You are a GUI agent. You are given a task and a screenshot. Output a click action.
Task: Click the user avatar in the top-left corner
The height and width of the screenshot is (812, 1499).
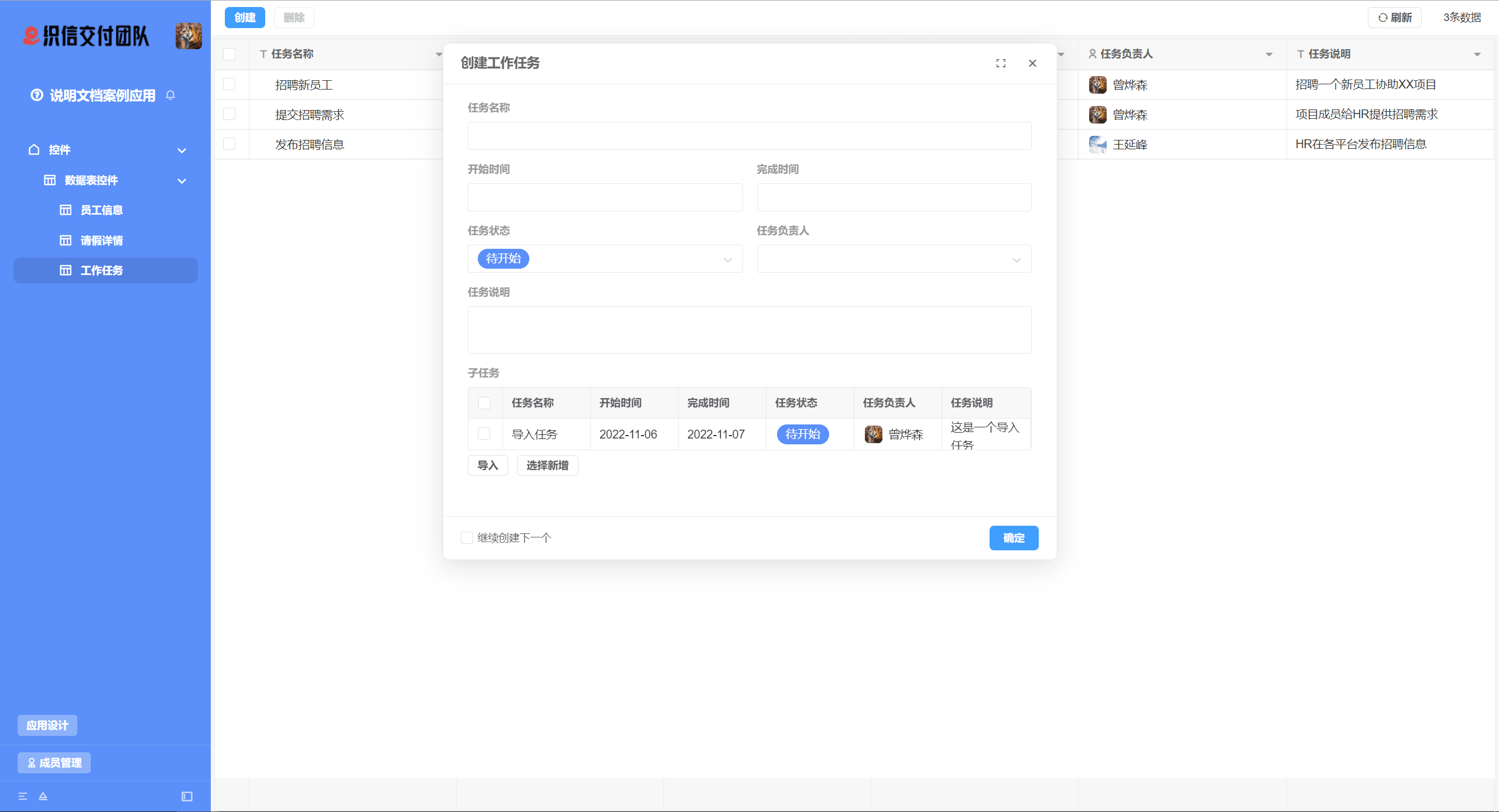click(188, 36)
